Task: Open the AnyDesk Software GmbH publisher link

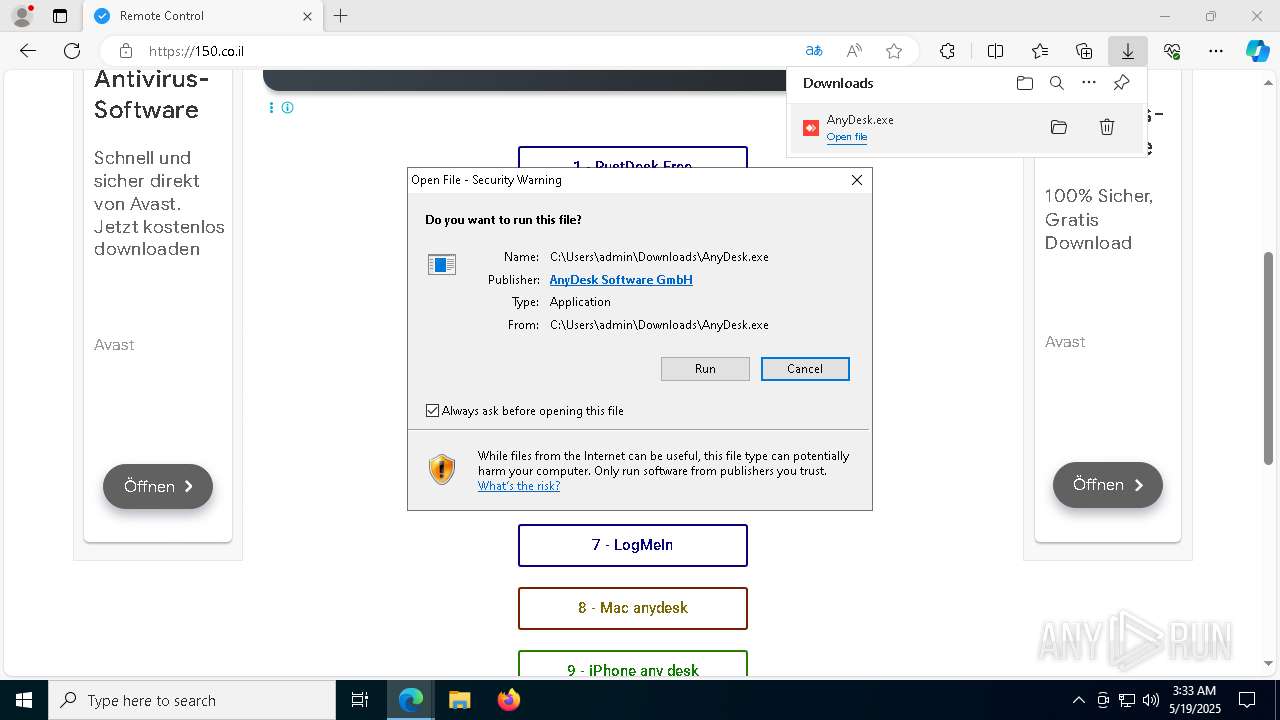Action: click(621, 280)
